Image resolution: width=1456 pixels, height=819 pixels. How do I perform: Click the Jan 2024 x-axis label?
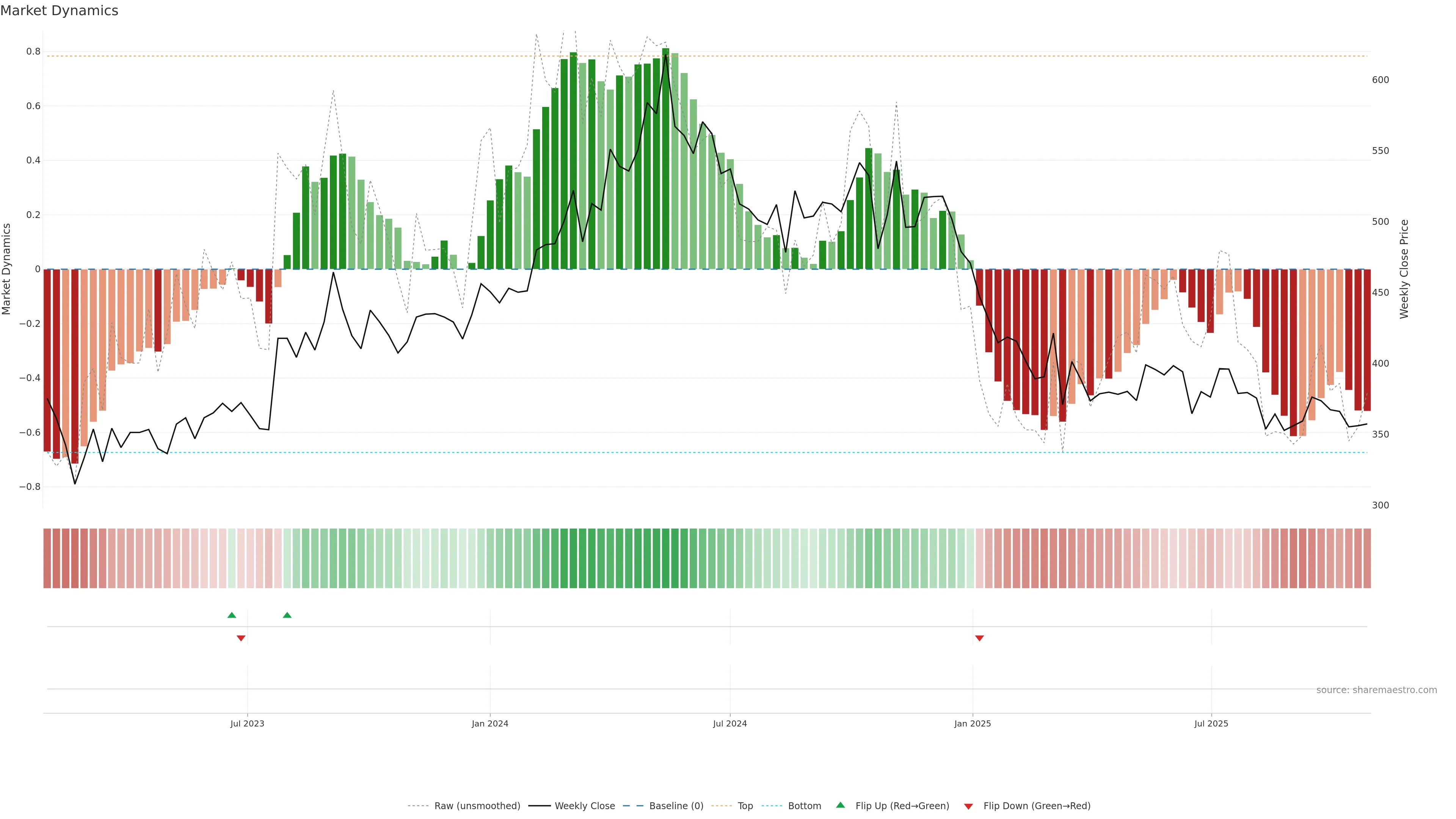click(x=490, y=723)
